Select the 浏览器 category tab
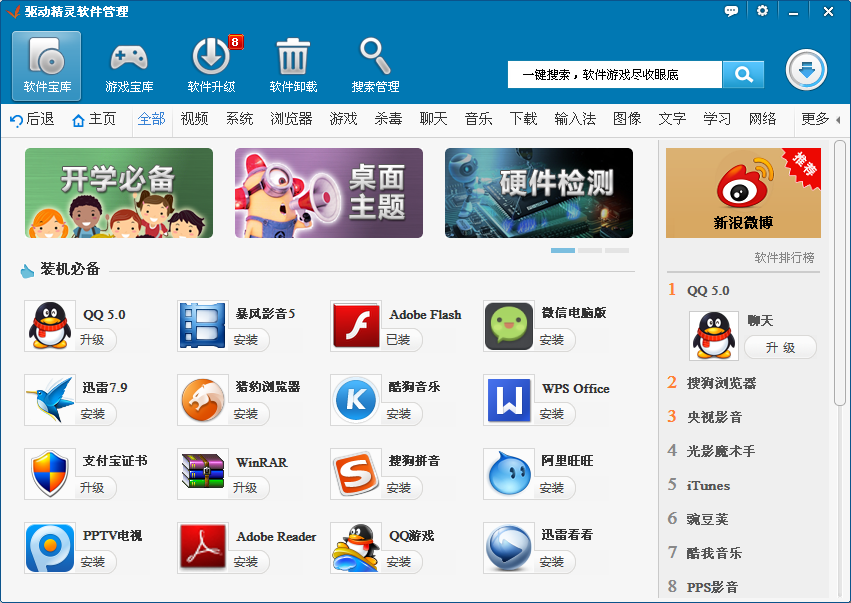 coord(291,119)
